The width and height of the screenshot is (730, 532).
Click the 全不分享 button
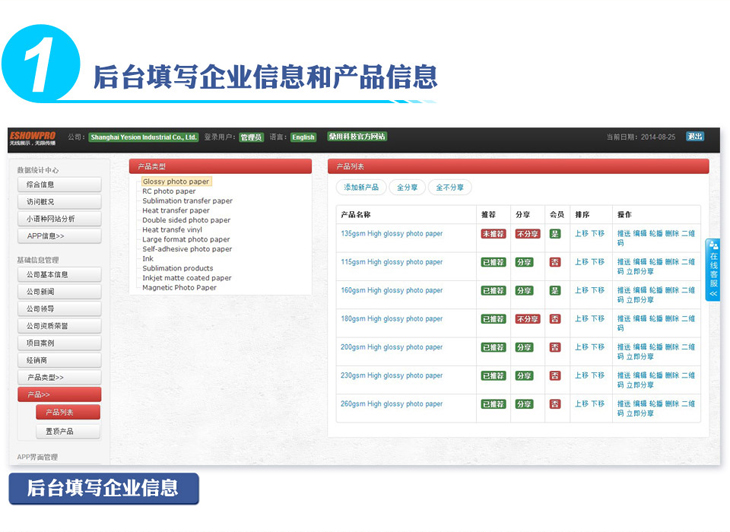(449, 187)
